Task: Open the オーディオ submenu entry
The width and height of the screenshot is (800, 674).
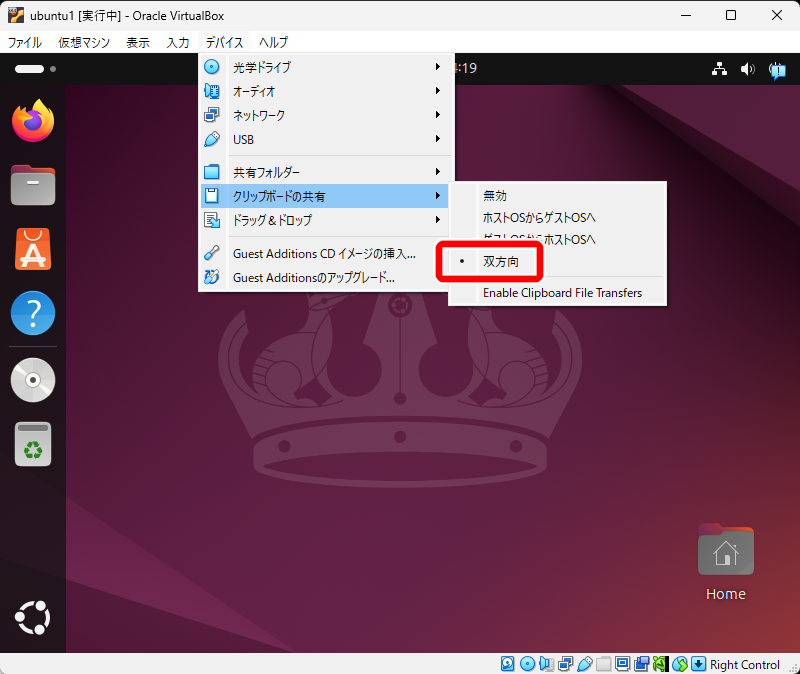Action: point(324,91)
